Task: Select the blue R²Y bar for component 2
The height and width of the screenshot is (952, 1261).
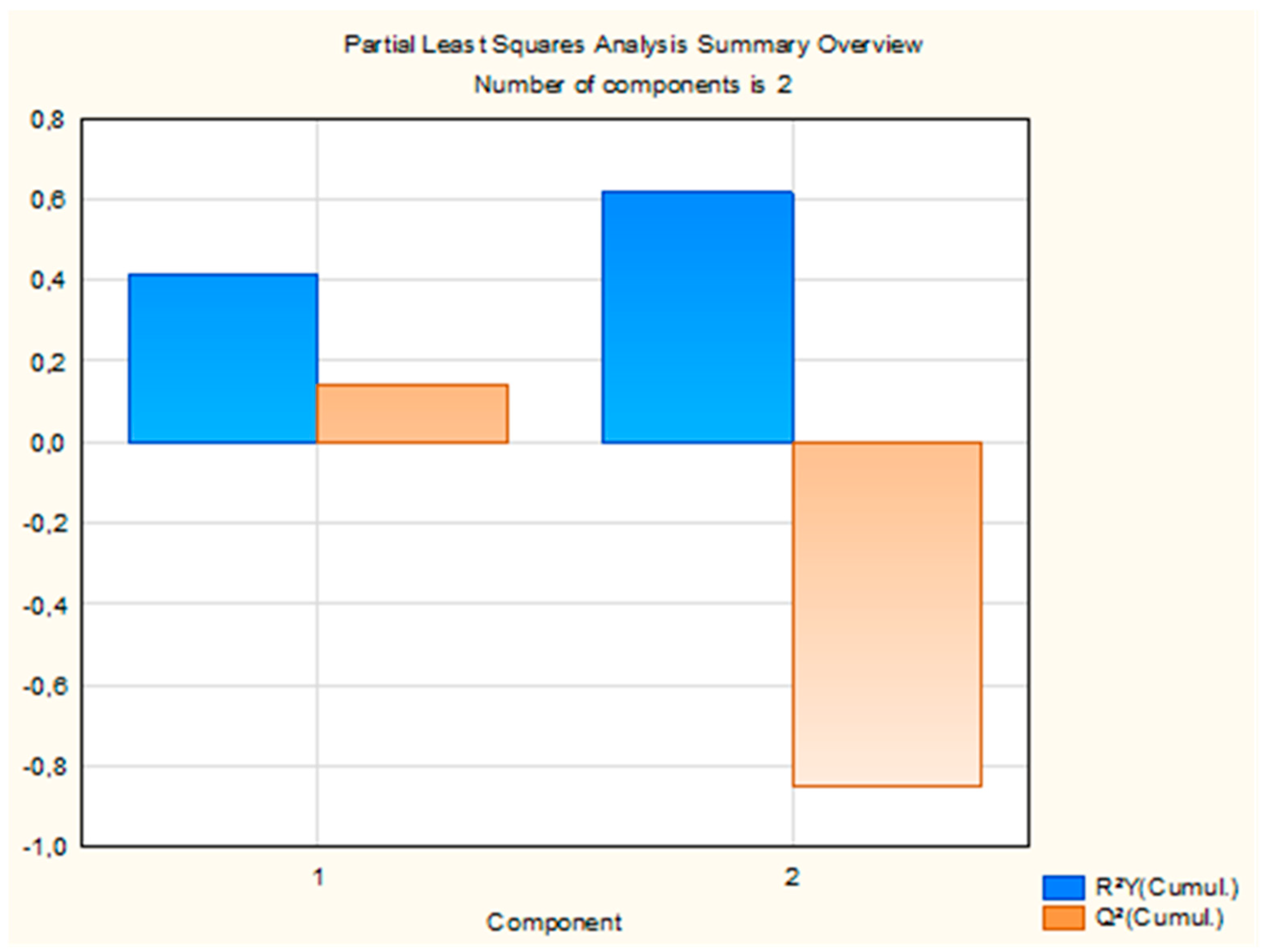Action: 697,317
